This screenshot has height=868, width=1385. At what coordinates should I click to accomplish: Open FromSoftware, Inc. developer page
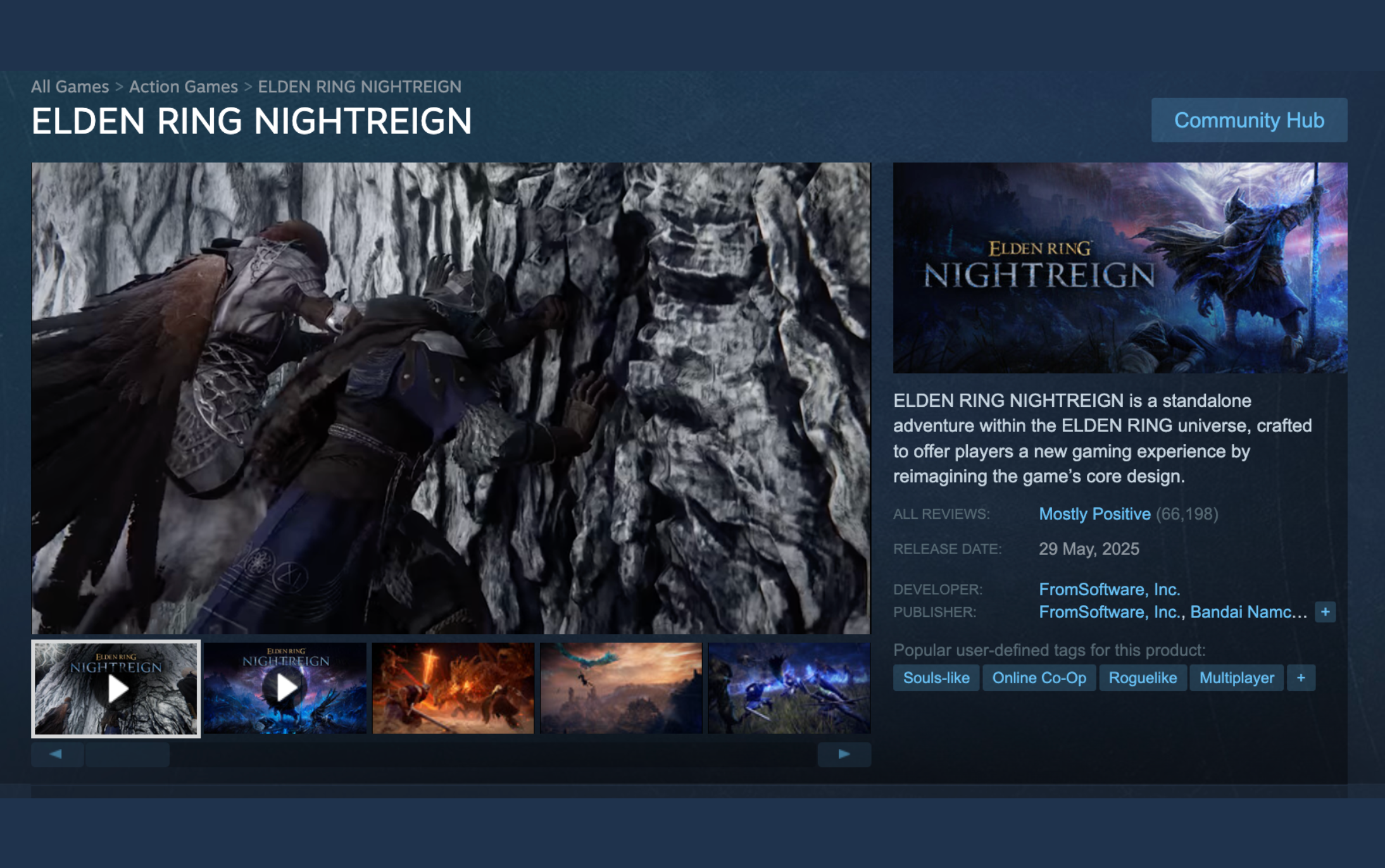[x=1109, y=589]
